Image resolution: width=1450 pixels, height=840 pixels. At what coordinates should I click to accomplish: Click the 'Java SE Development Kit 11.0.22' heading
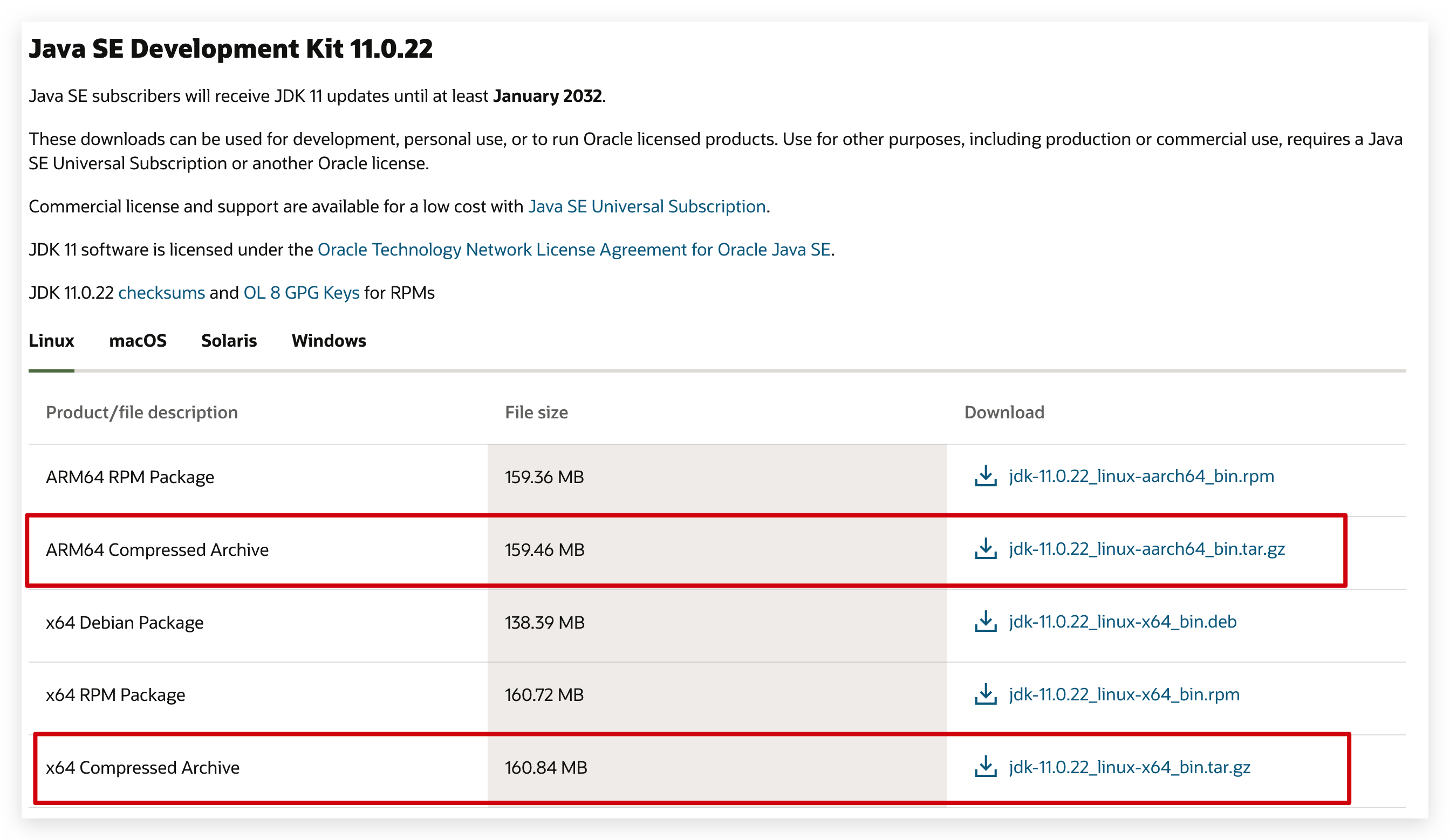click(230, 49)
